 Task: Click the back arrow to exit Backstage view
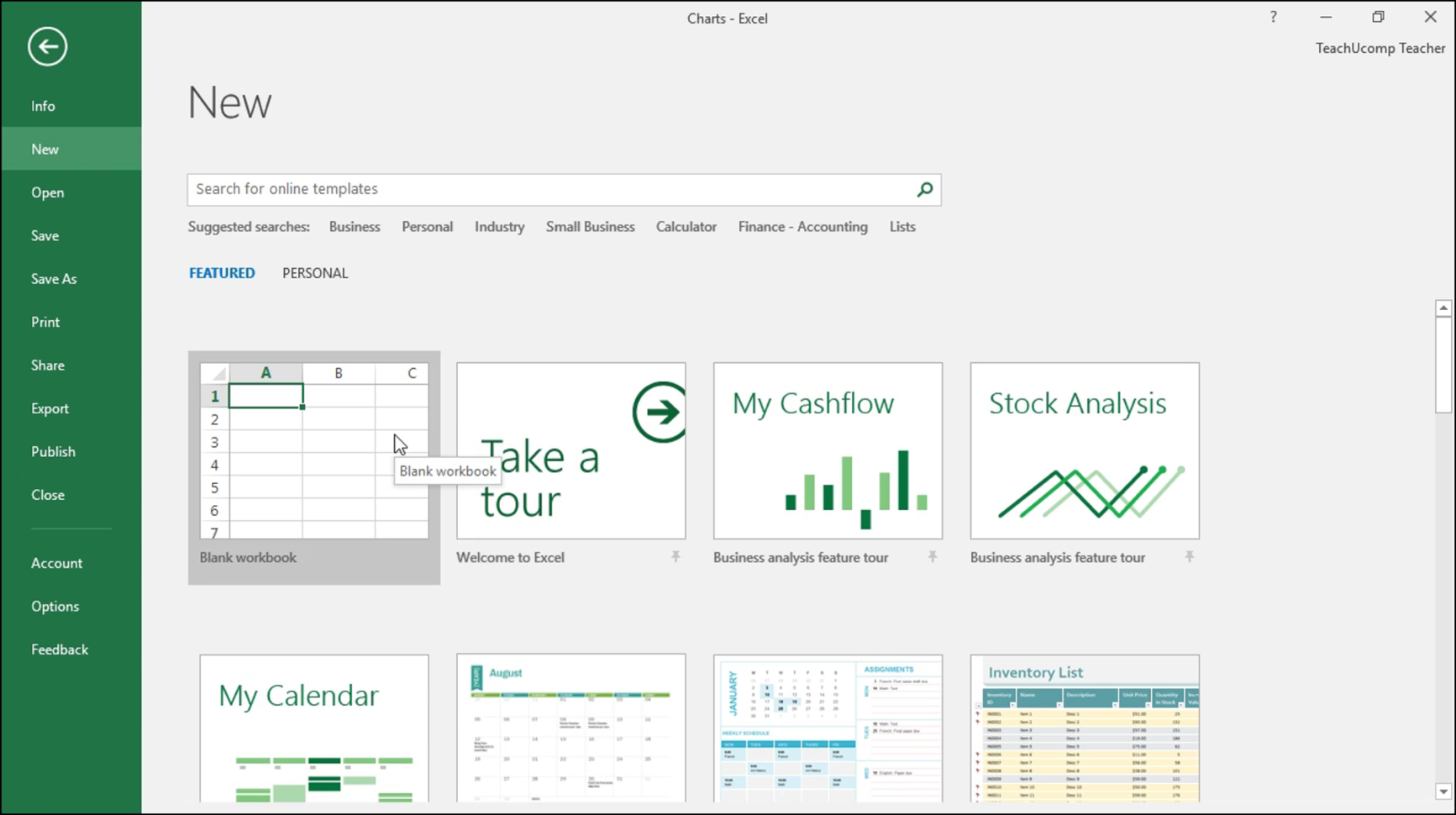[47, 46]
